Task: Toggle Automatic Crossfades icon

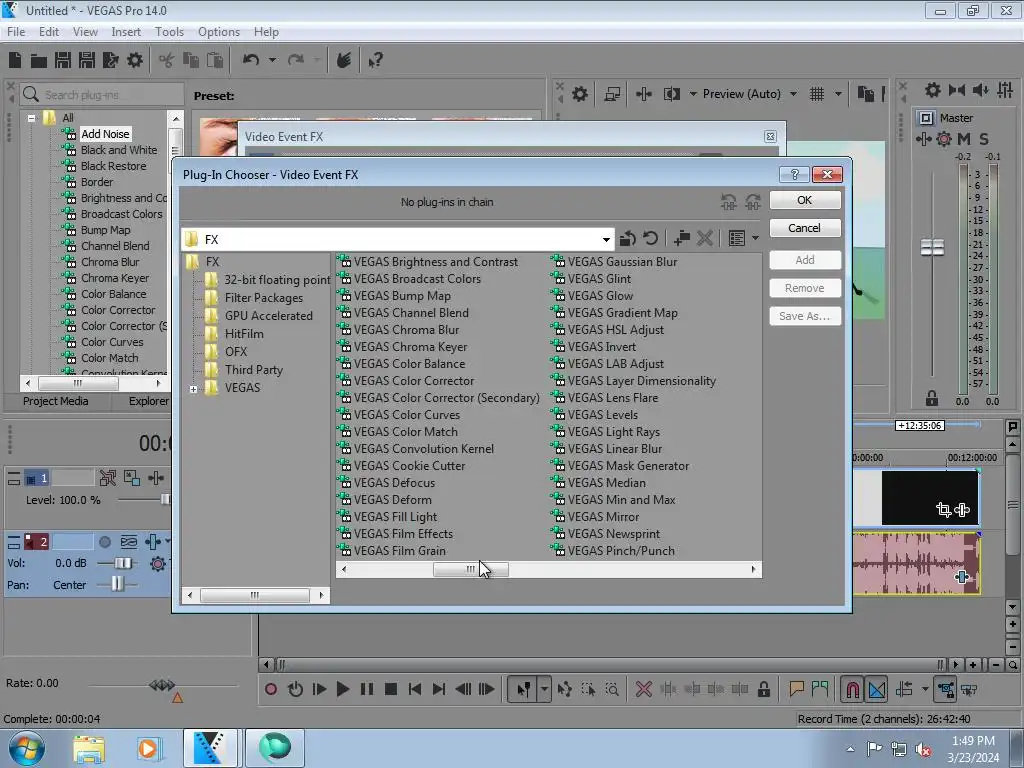Action: (x=877, y=690)
